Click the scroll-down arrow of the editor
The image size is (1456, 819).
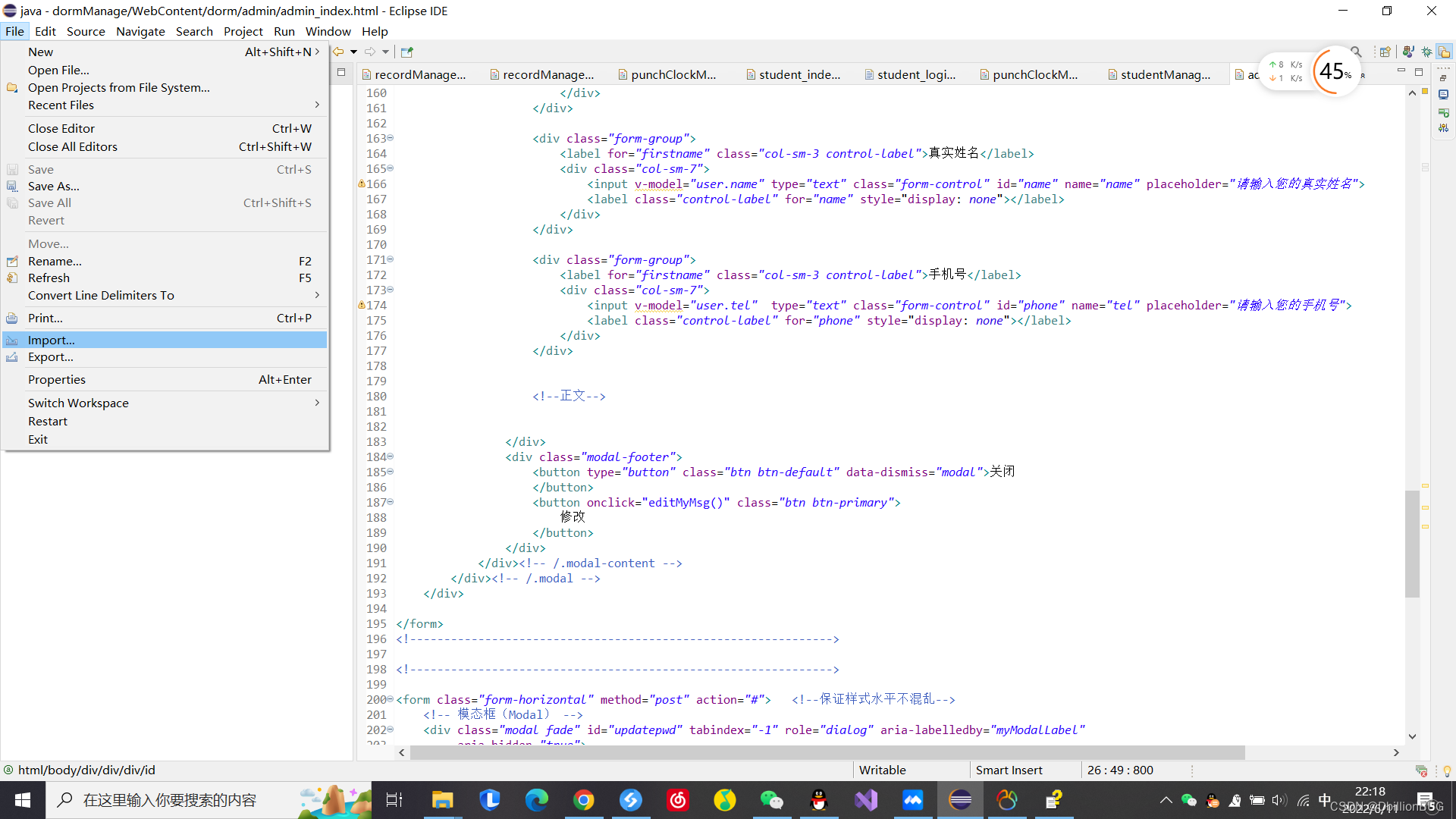[1412, 736]
